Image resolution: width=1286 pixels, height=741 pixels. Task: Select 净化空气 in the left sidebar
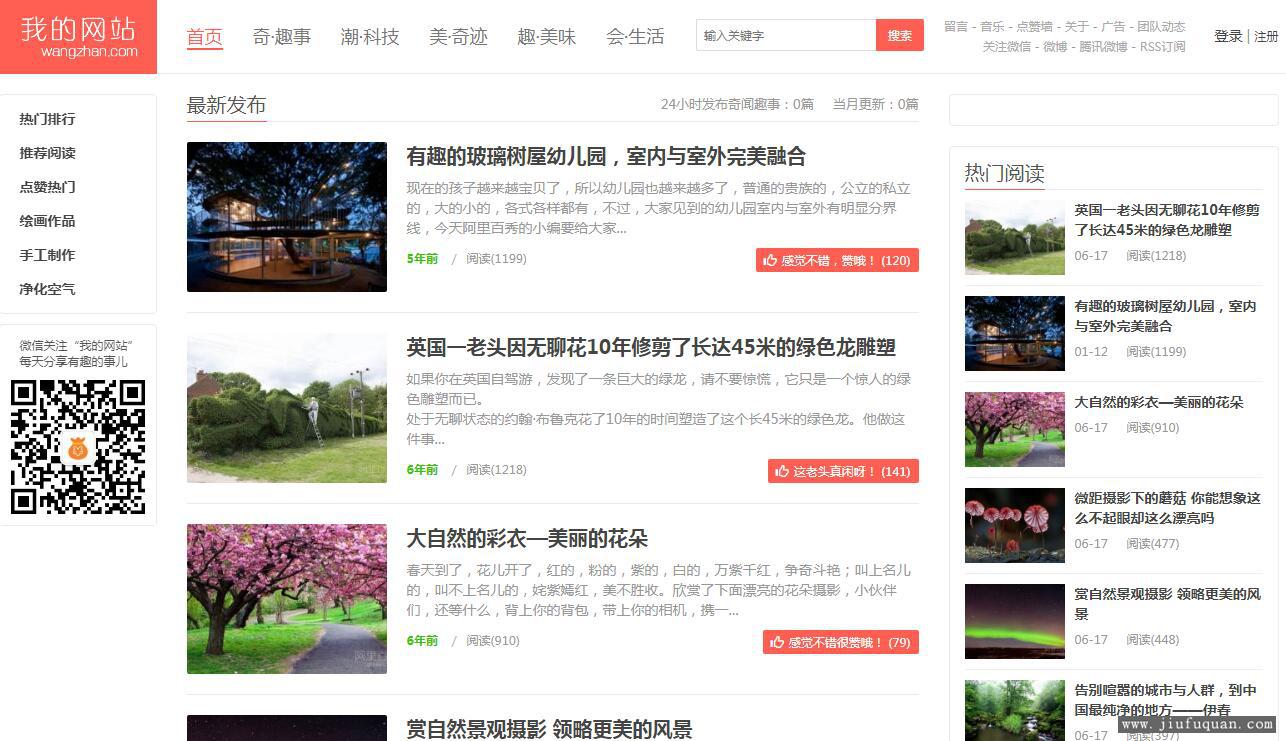click(x=47, y=289)
